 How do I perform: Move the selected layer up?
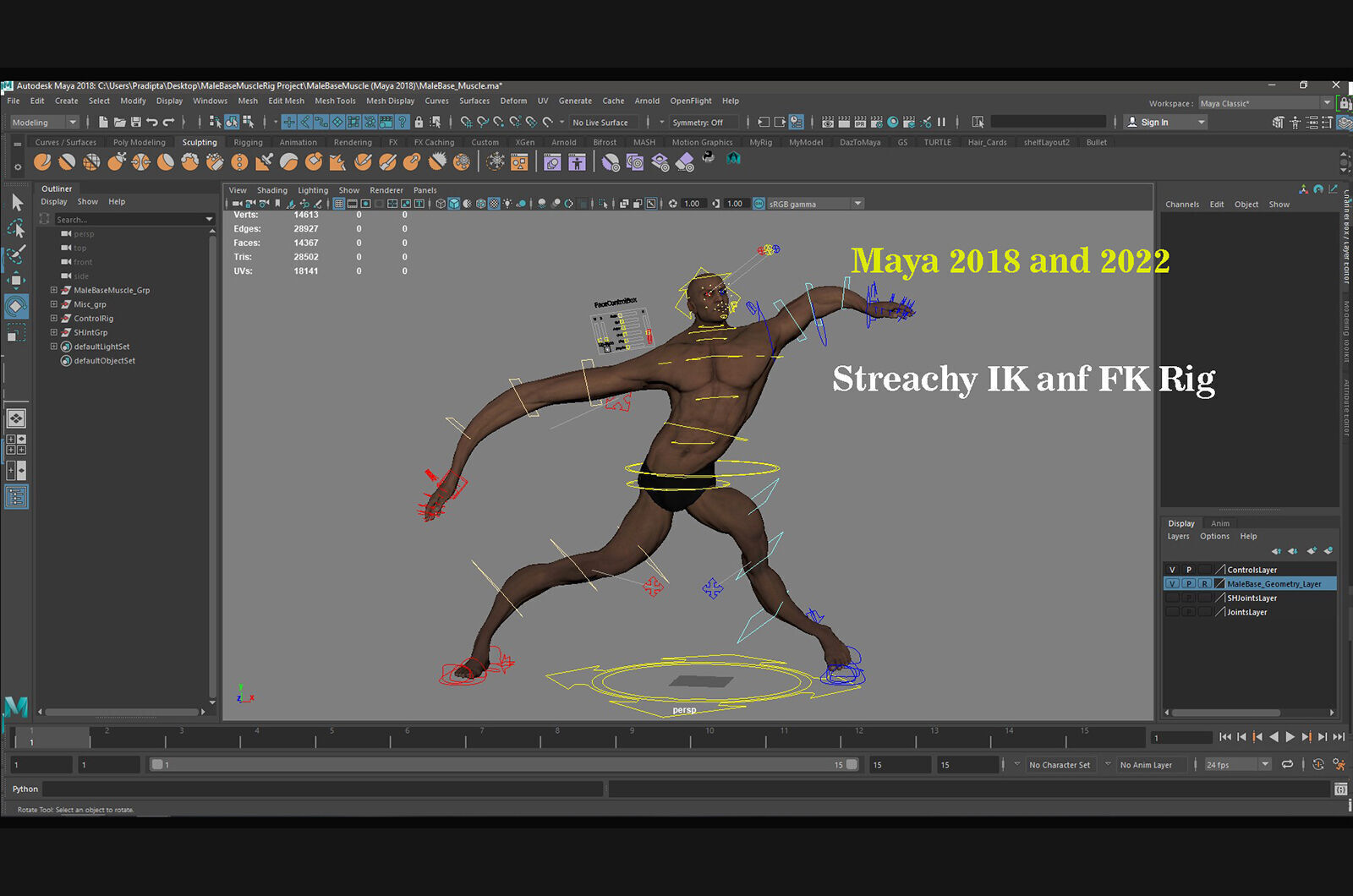coord(1277,551)
